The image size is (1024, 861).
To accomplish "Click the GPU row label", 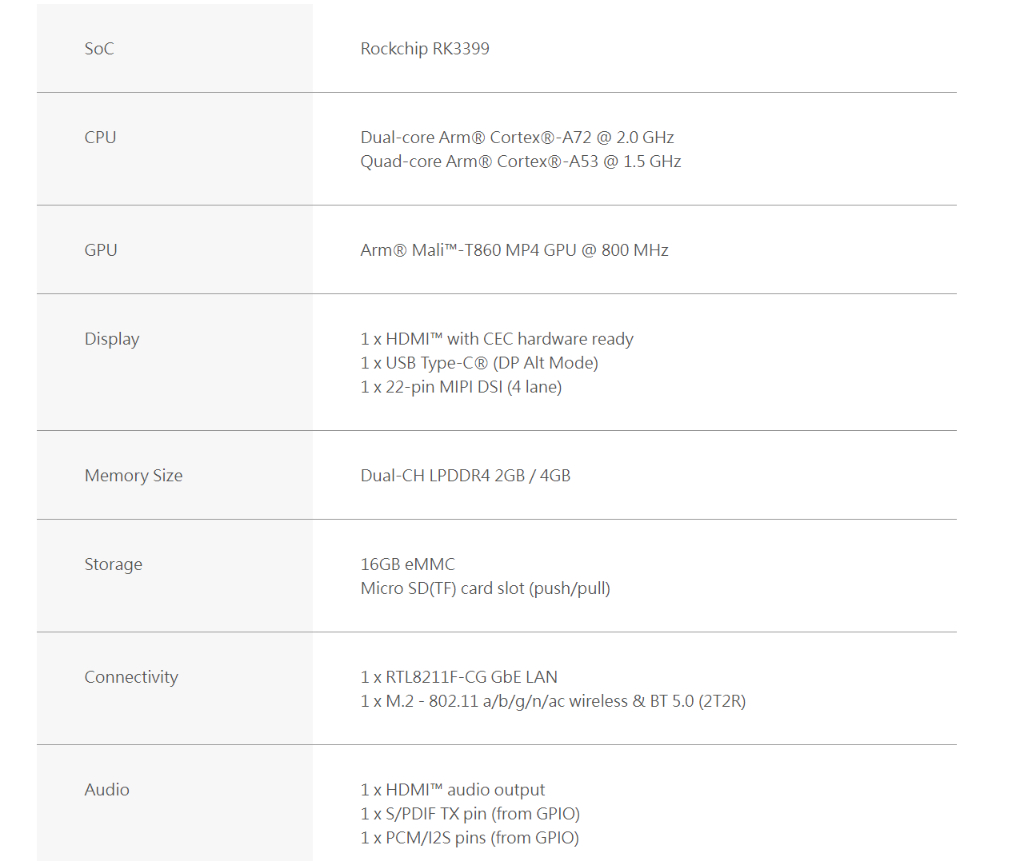I will tap(100, 251).
